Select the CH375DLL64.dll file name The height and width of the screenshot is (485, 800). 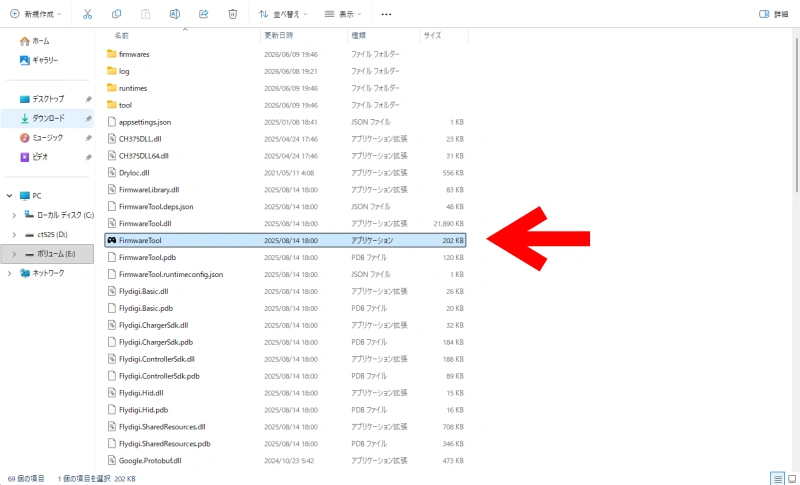pos(144,156)
